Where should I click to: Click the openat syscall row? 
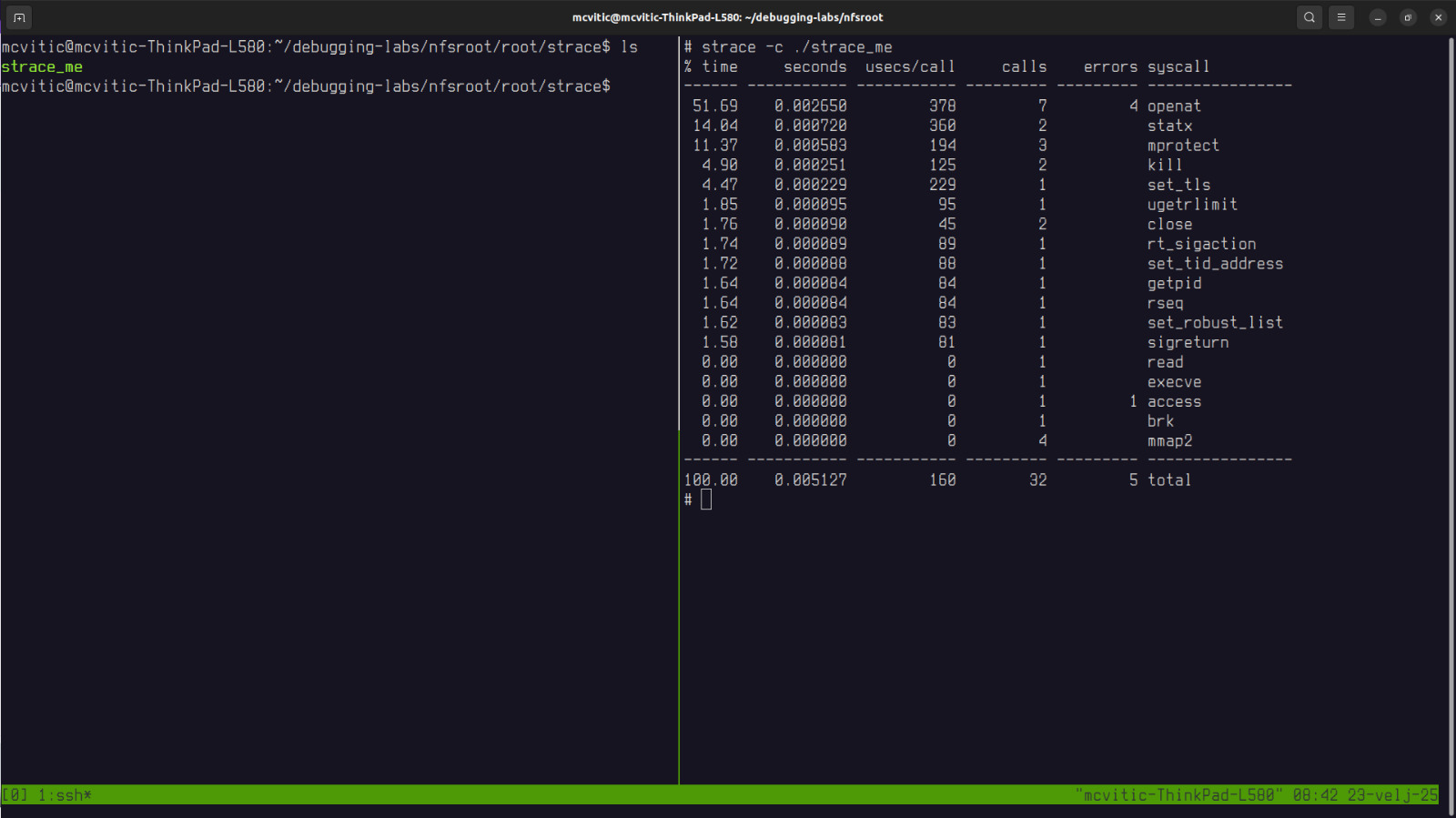point(1174,106)
